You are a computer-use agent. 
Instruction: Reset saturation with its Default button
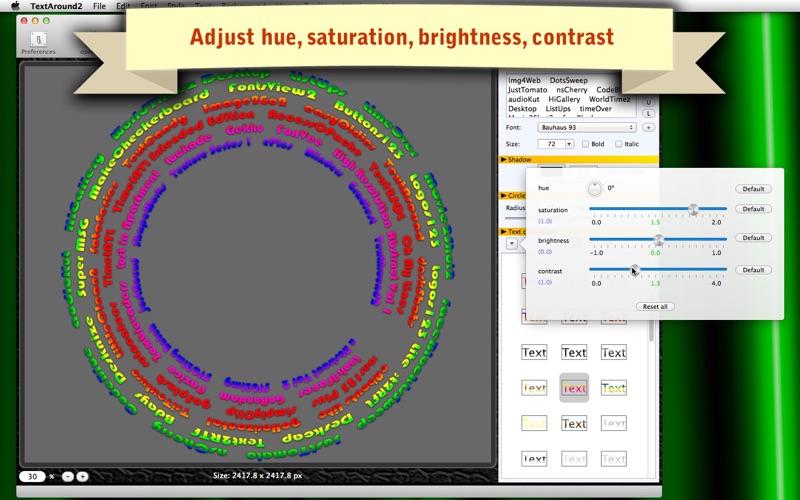point(753,209)
